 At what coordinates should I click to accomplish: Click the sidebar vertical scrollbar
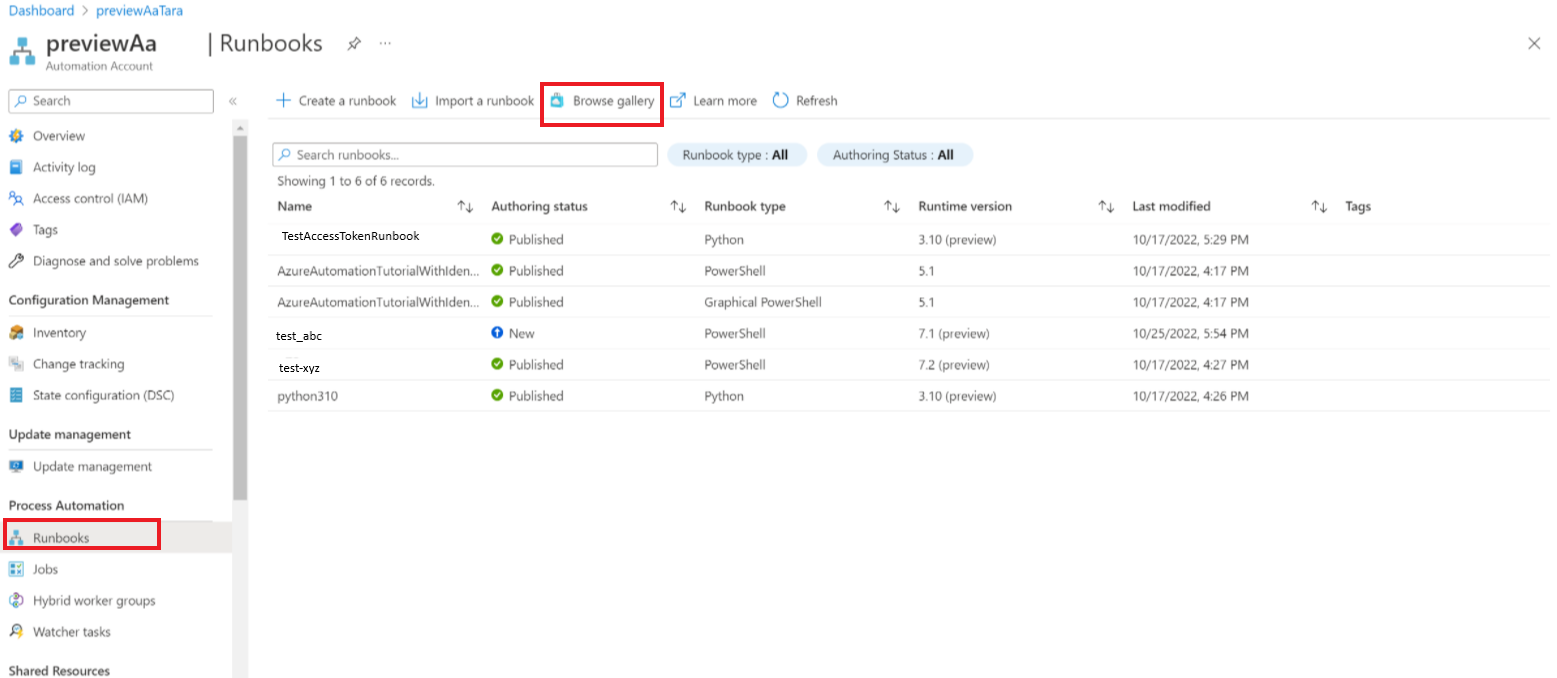click(240, 318)
